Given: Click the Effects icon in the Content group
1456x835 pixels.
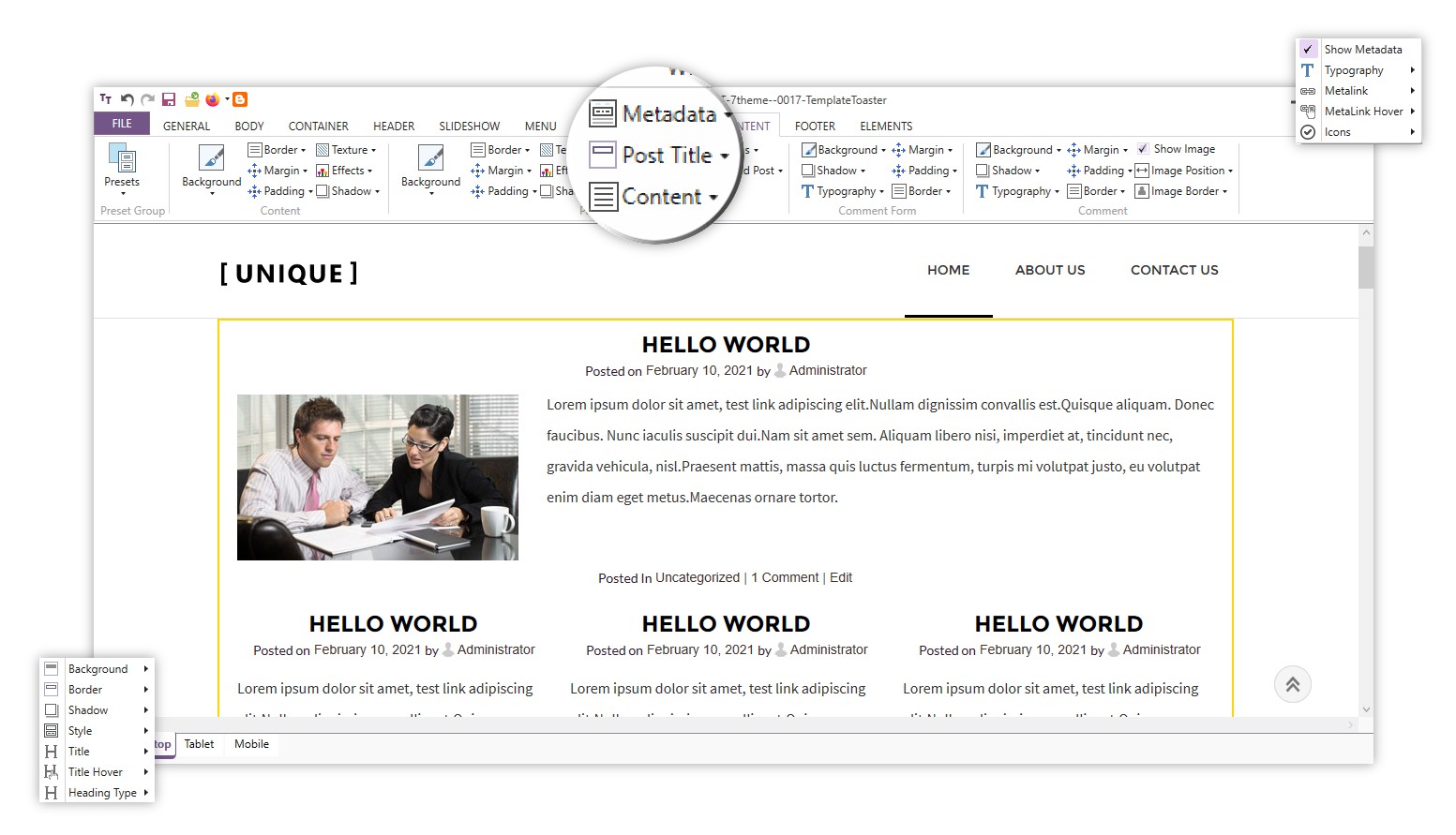Looking at the screenshot, I should coord(323,171).
